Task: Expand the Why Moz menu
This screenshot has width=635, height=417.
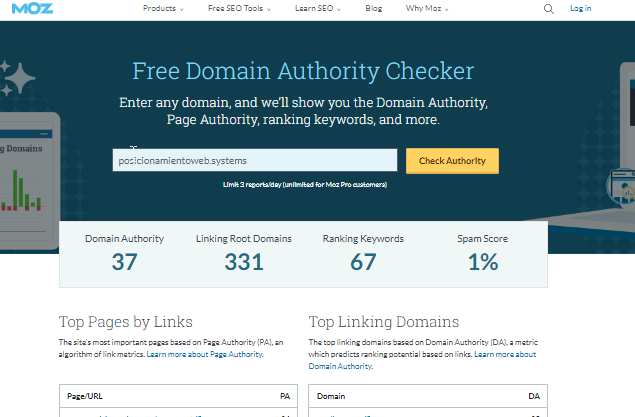Action: point(427,9)
